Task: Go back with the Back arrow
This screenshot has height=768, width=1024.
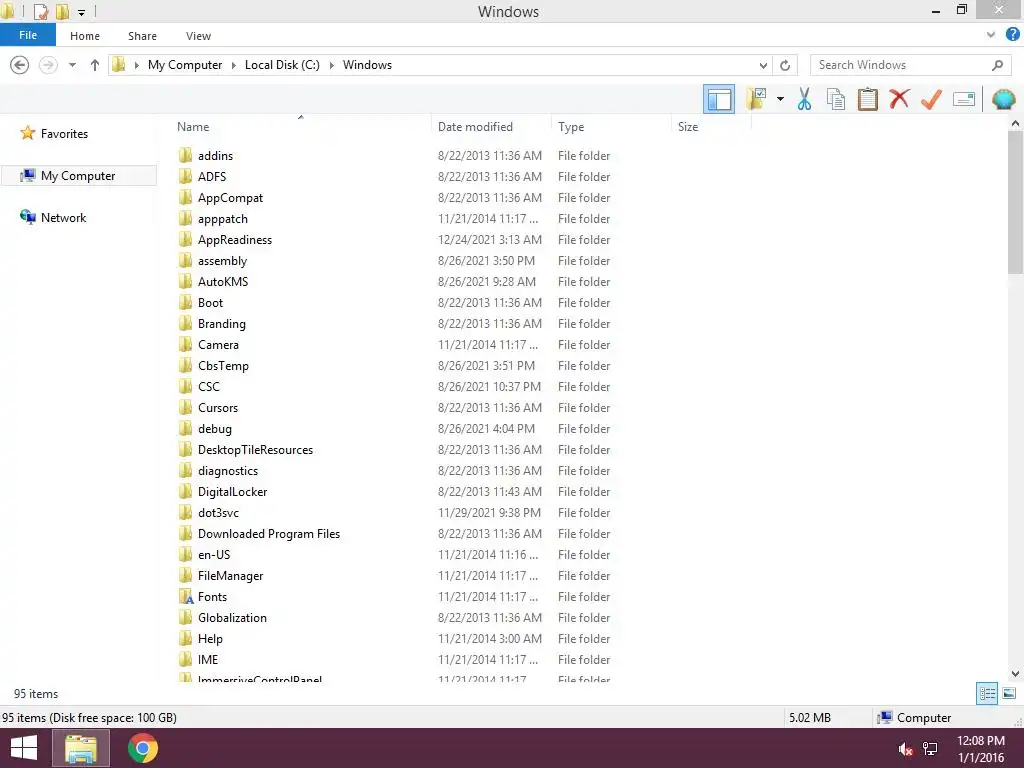Action: point(20,65)
